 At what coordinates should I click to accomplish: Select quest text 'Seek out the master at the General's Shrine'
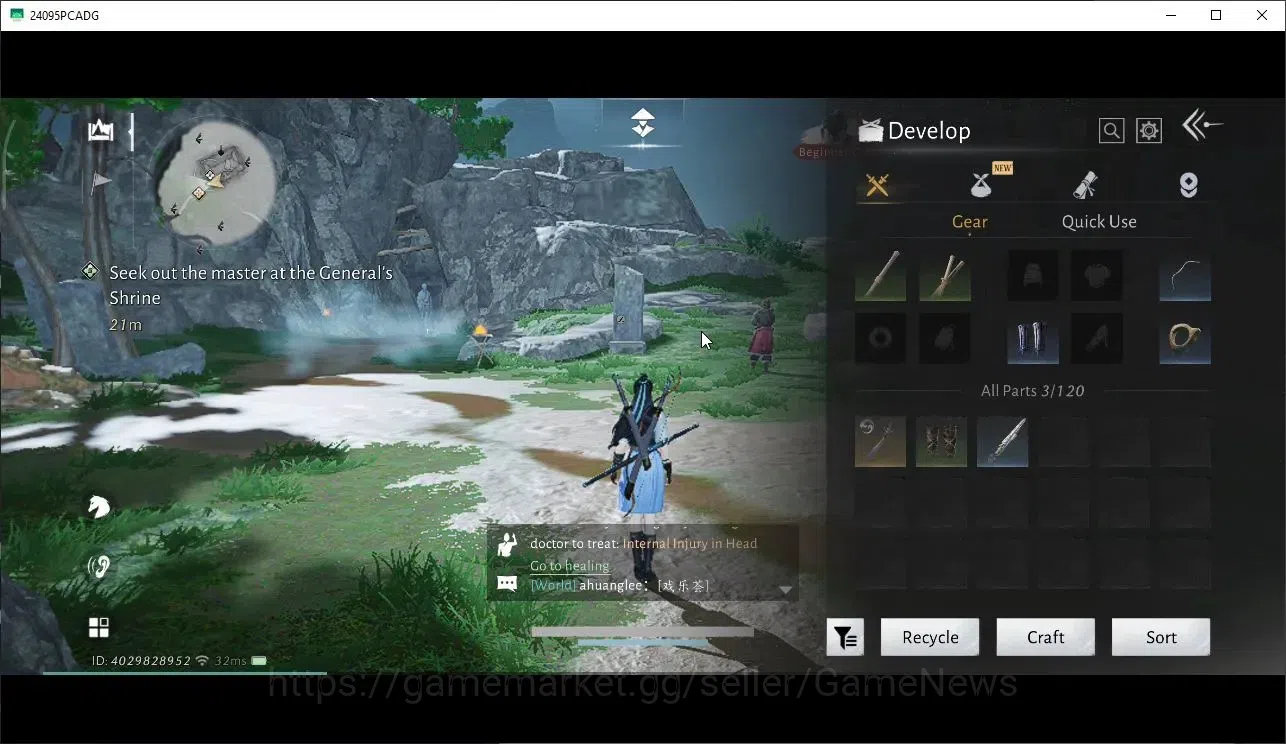(251, 285)
